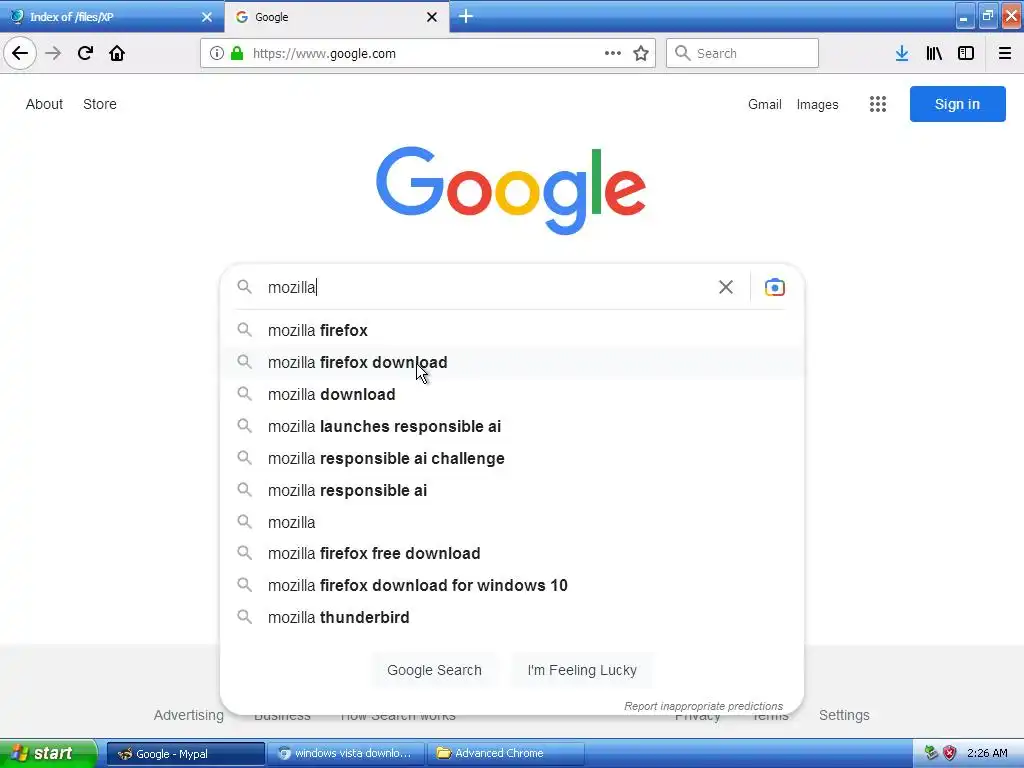Open the Settings footer link
Screen dimensions: 1024x768
(844, 715)
